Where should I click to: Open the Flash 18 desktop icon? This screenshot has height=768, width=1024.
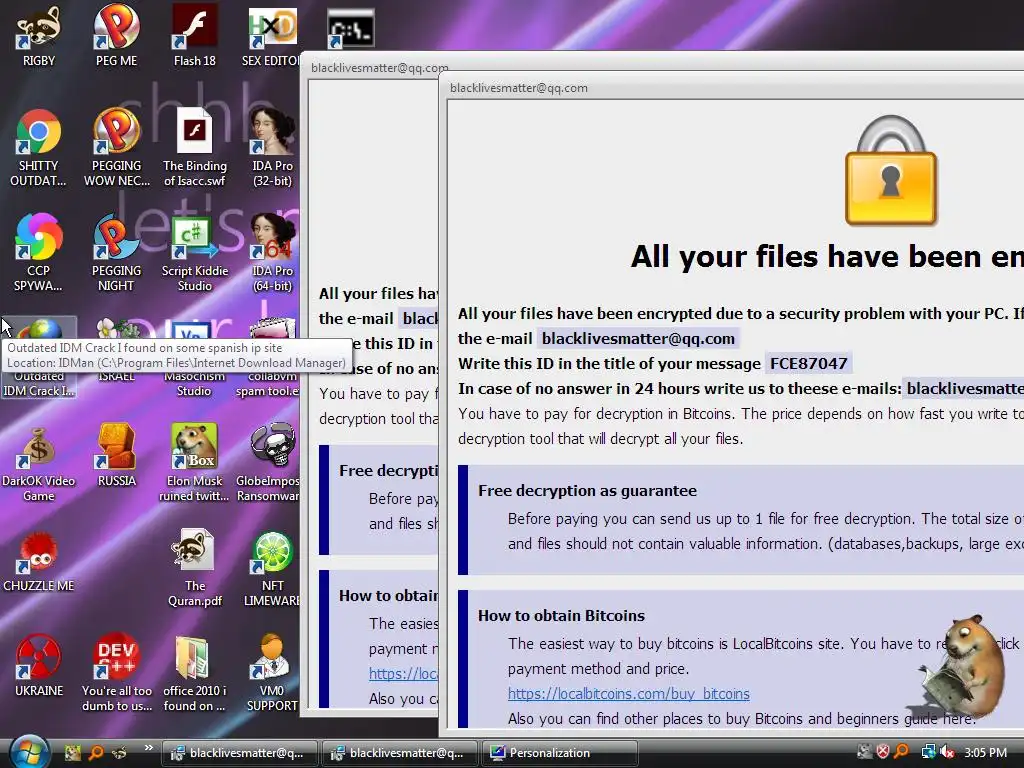point(195,36)
